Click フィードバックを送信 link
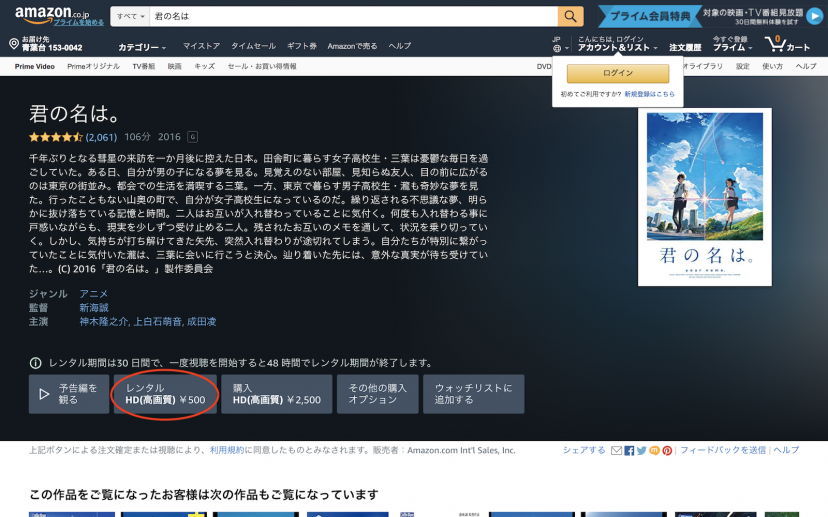828x517 pixels. coord(722,450)
